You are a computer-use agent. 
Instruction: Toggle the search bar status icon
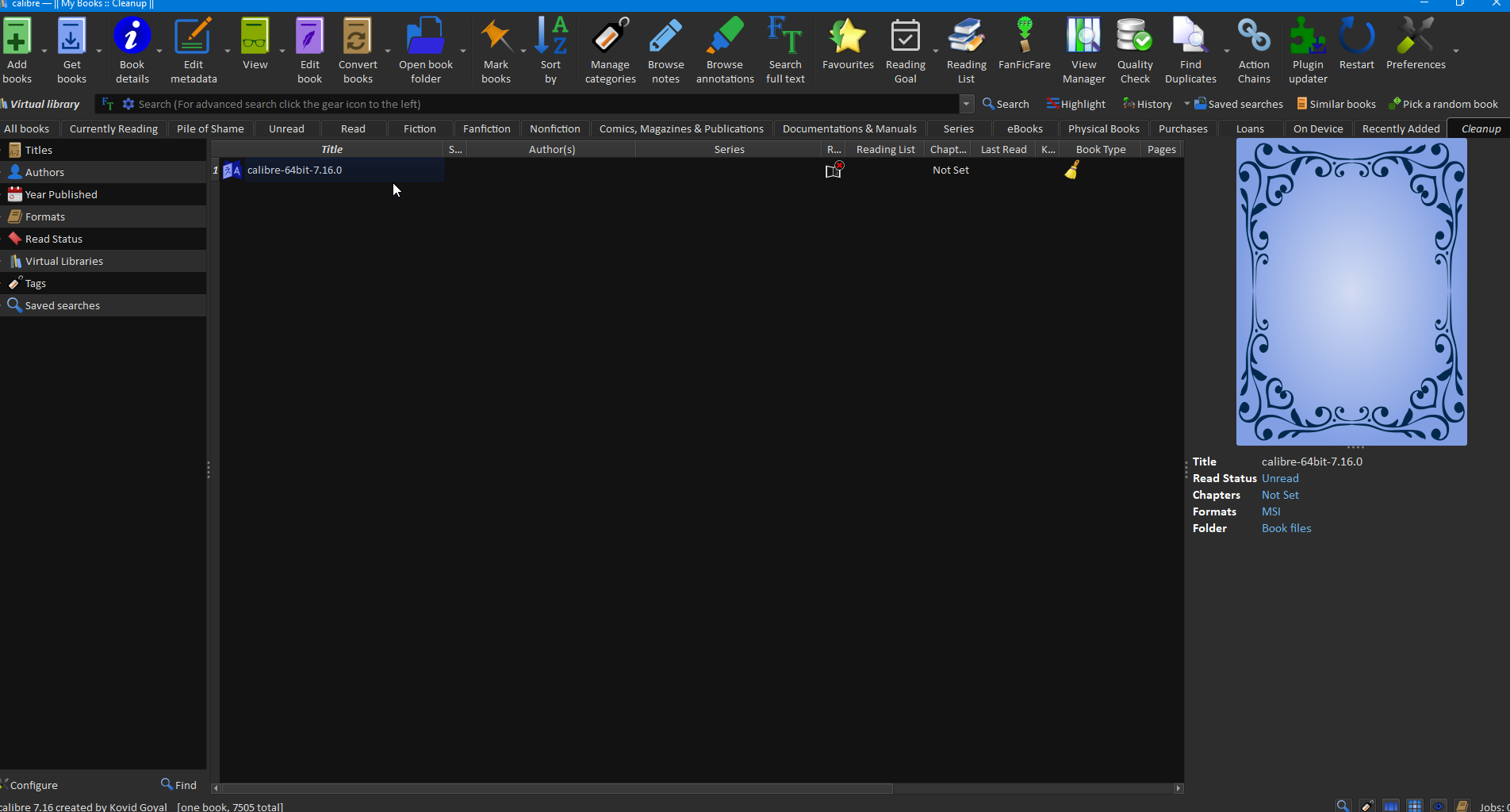(x=1343, y=806)
